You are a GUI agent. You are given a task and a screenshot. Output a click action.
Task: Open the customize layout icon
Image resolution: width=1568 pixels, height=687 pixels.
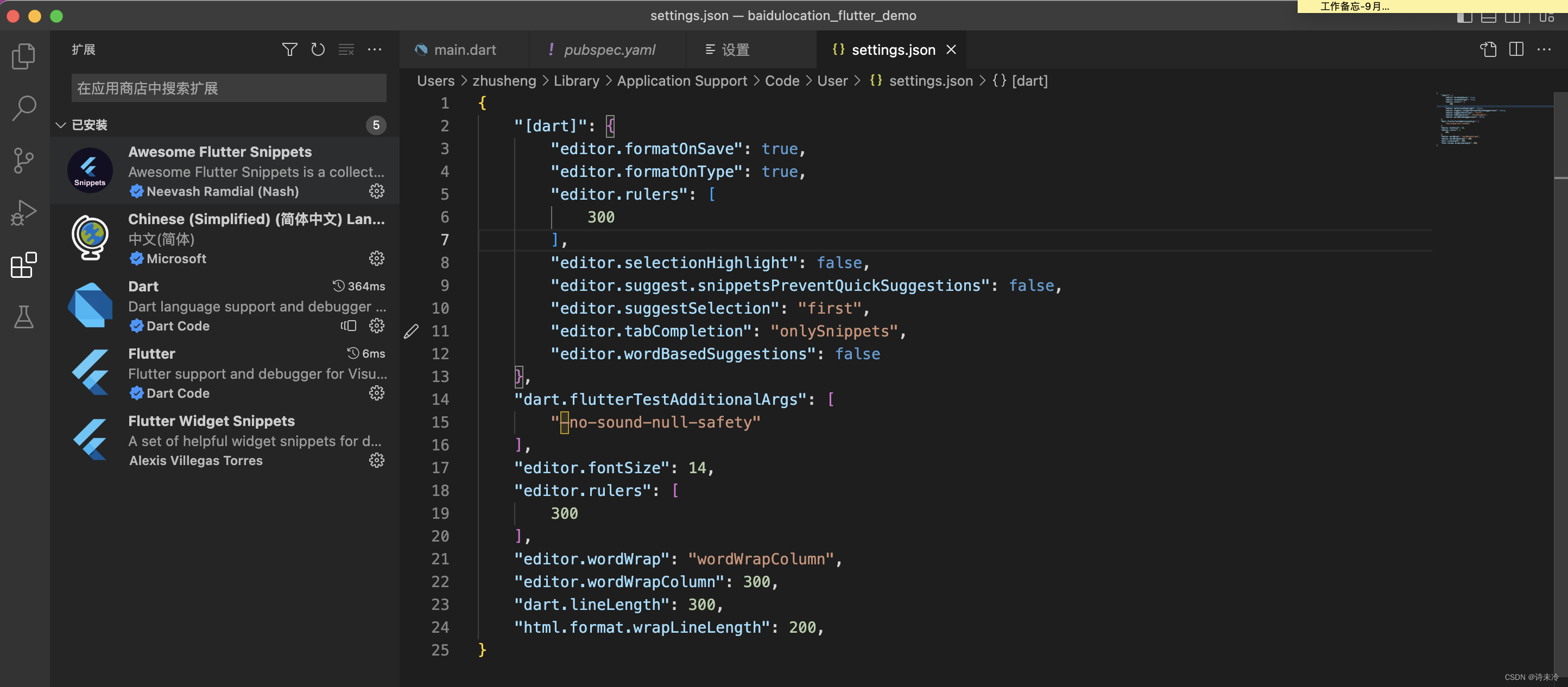pos(1547,17)
